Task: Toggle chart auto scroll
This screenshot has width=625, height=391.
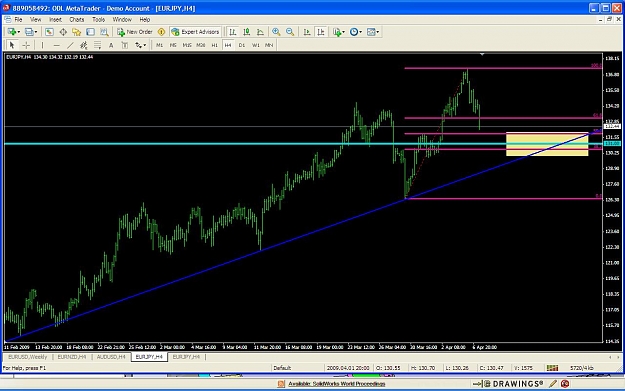Action: point(307,32)
